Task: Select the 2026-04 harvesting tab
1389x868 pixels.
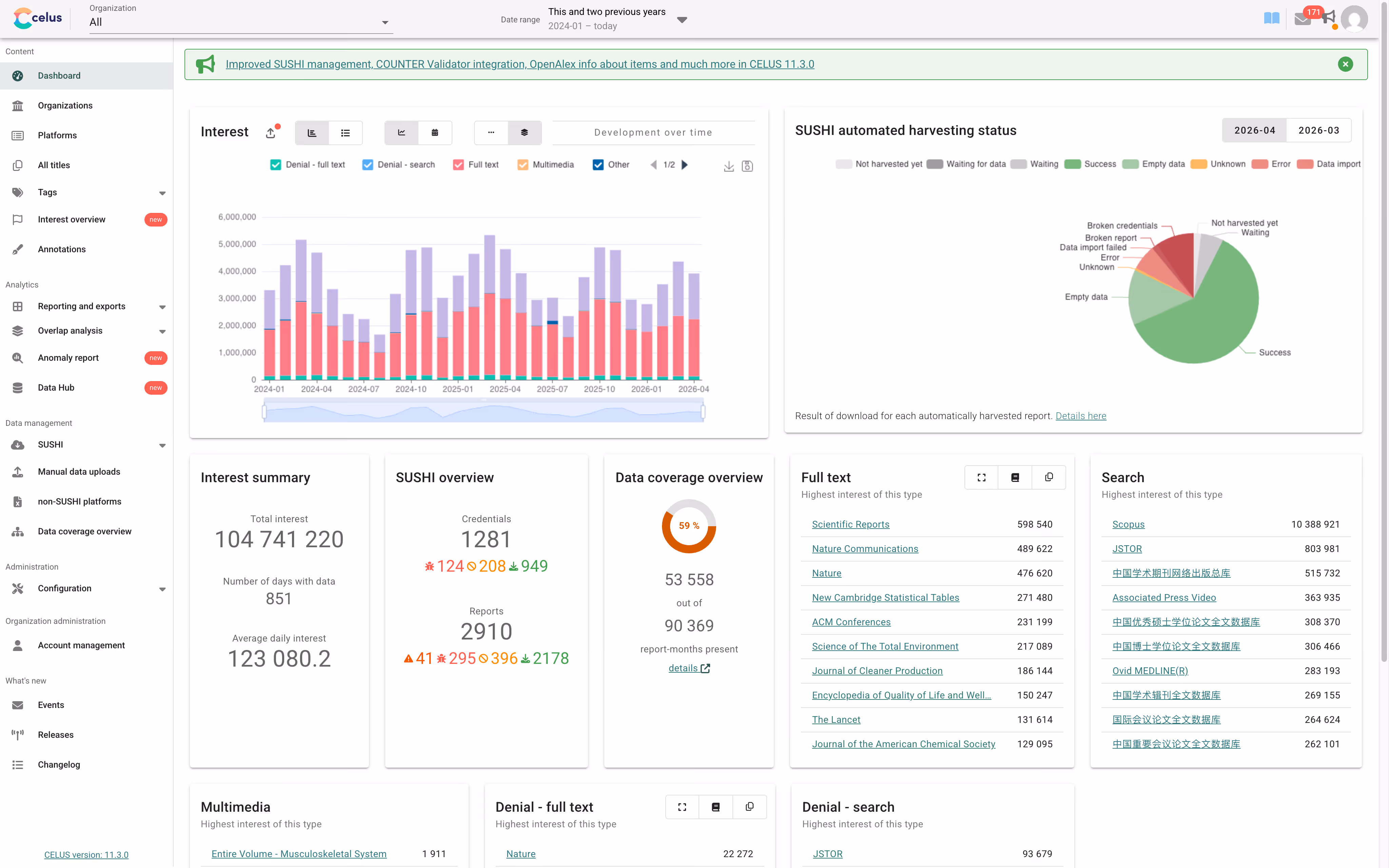Action: 1255,130
